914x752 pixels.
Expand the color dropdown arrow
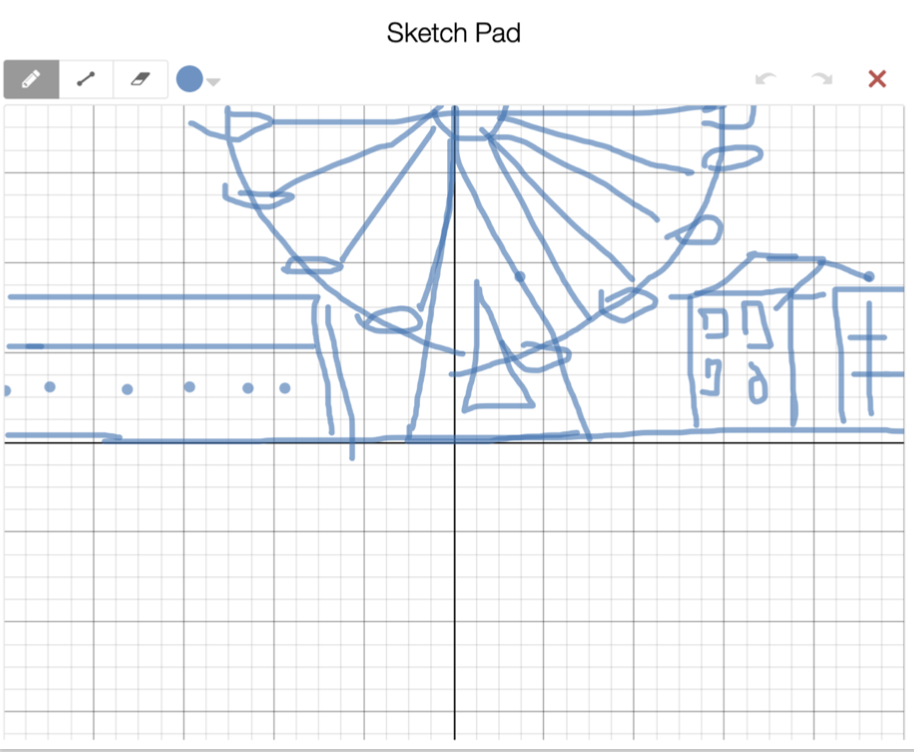pyautogui.click(x=213, y=82)
